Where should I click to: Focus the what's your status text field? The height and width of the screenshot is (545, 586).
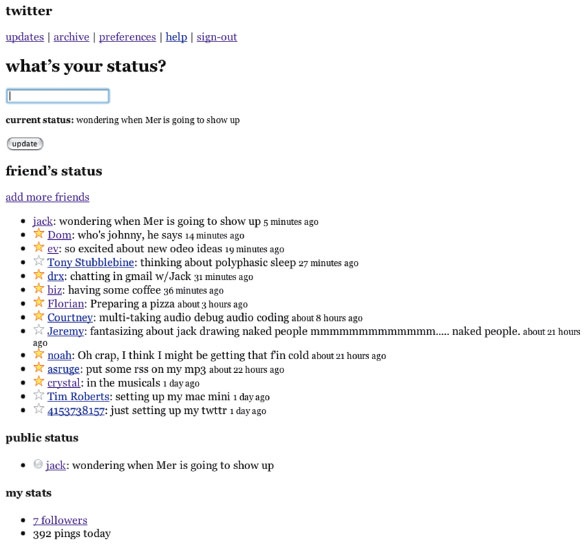coord(58,96)
